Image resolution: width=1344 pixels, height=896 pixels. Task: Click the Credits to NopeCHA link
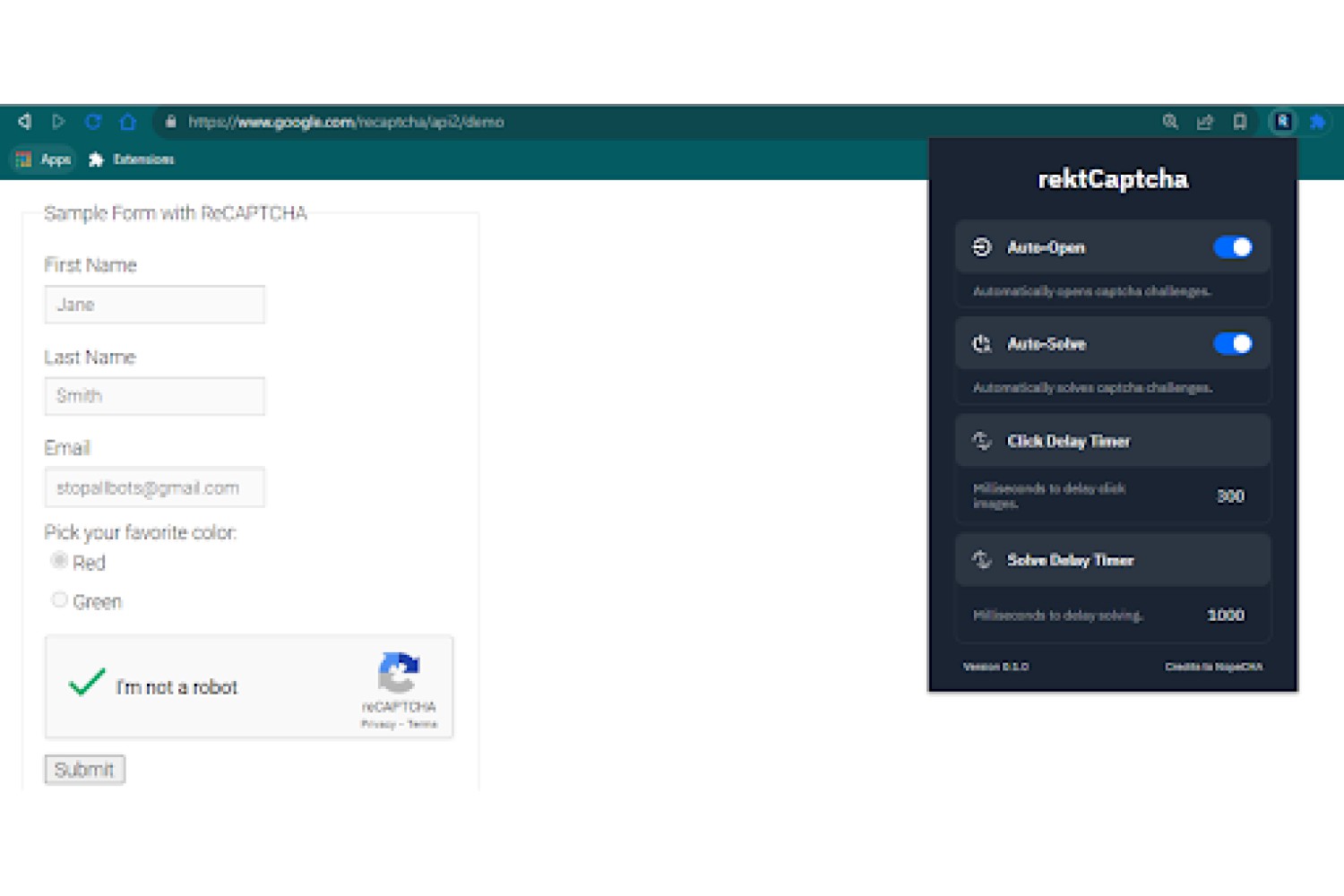pos(1213,667)
